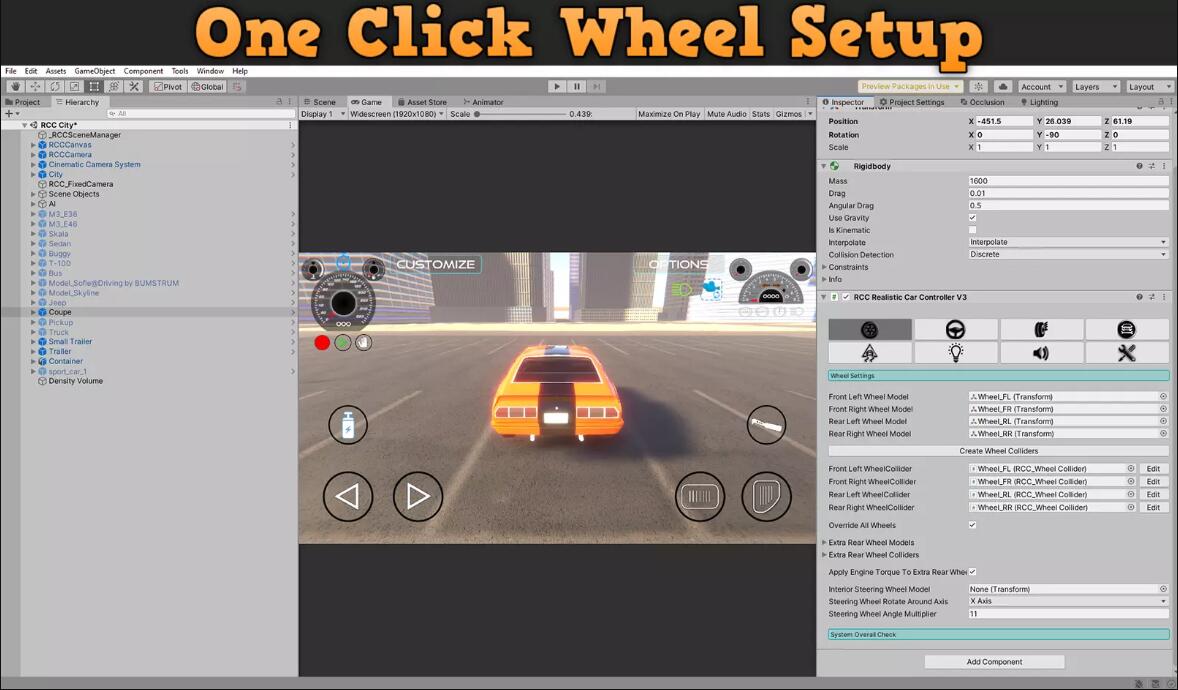Image resolution: width=1178 pixels, height=690 pixels.
Task: Enable the Is Kinematic checkbox
Action: (972, 230)
